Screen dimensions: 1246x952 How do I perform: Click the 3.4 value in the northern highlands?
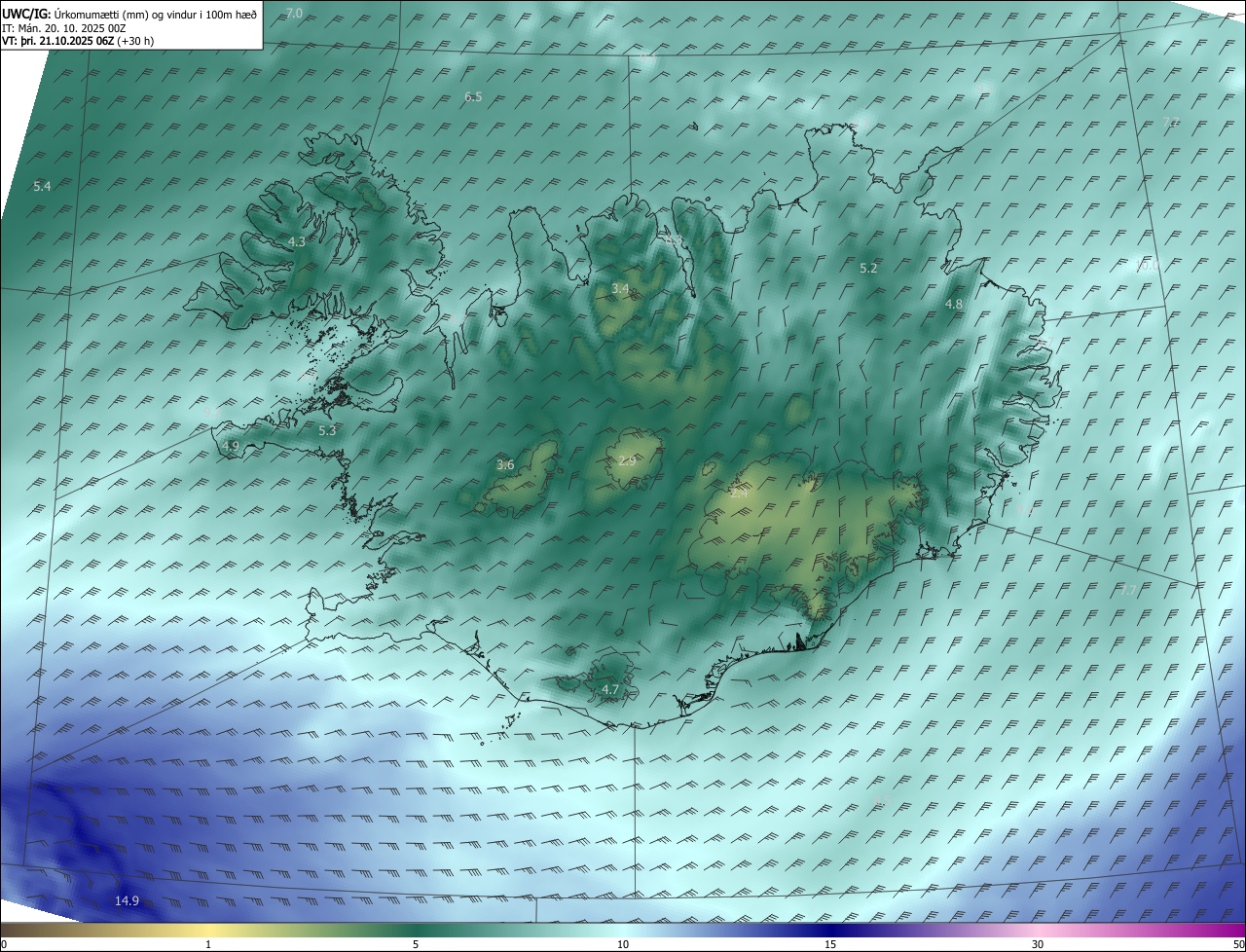620,289
